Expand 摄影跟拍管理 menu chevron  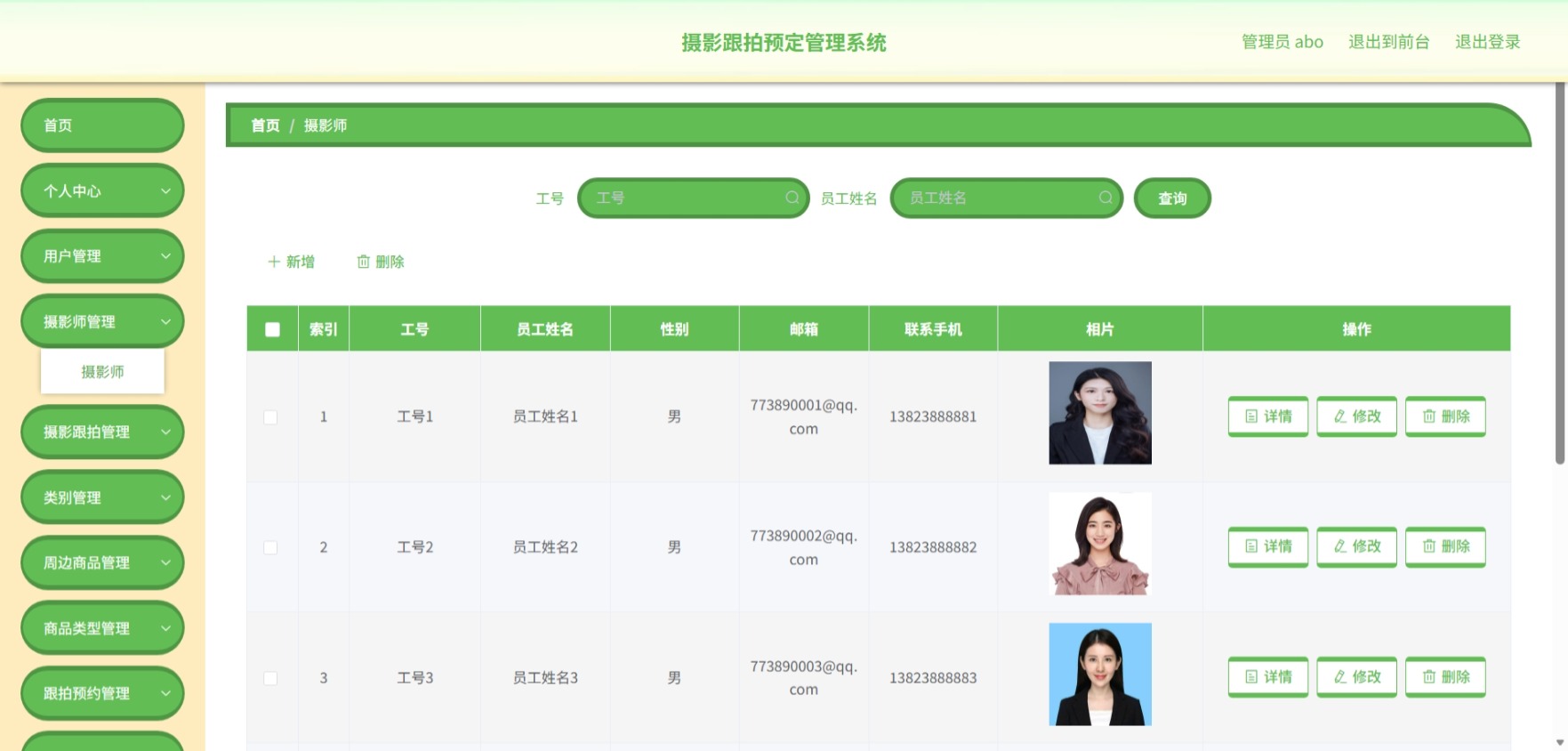[165, 432]
